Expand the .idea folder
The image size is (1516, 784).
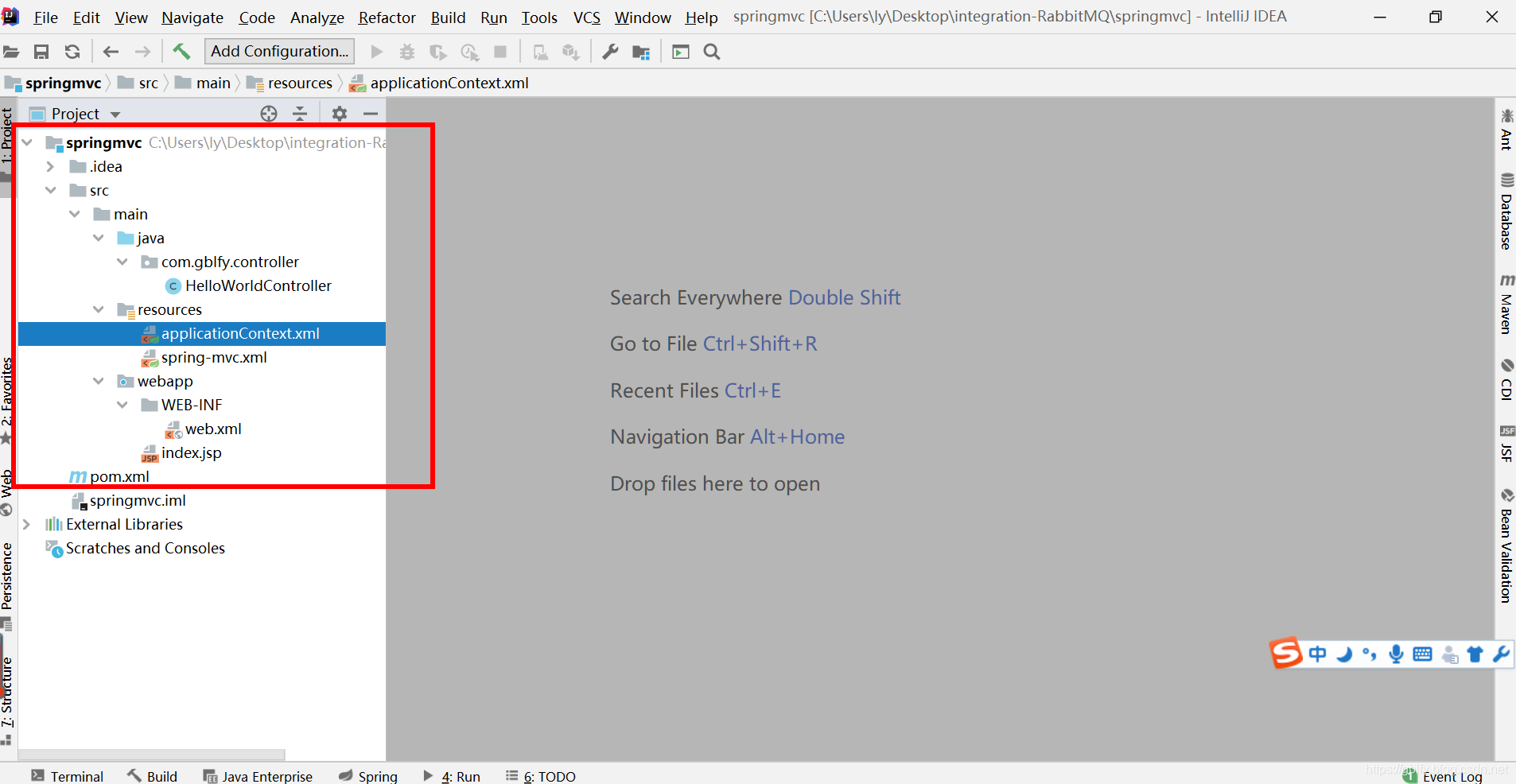click(51, 167)
